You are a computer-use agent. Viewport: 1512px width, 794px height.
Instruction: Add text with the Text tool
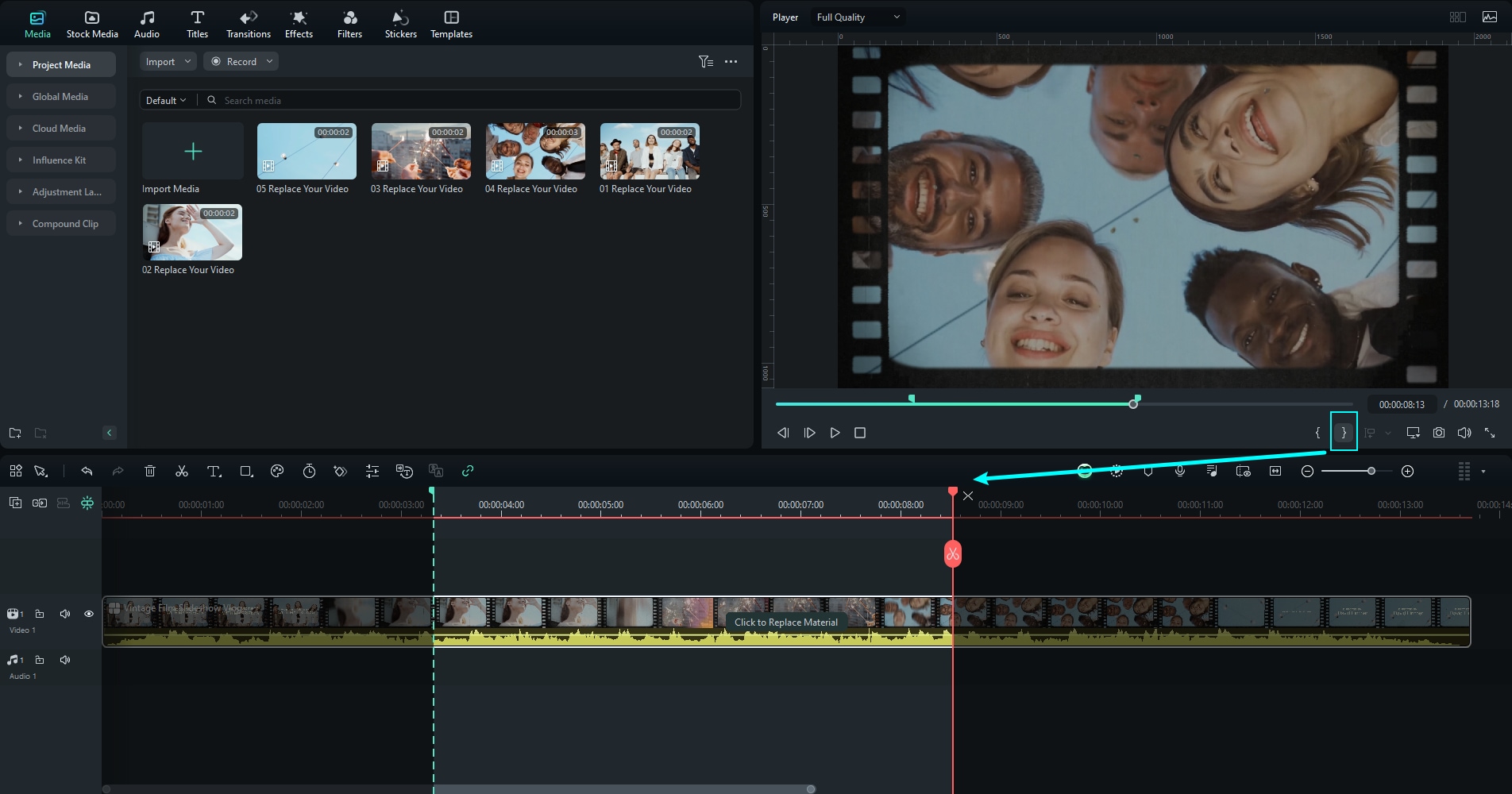(x=214, y=471)
